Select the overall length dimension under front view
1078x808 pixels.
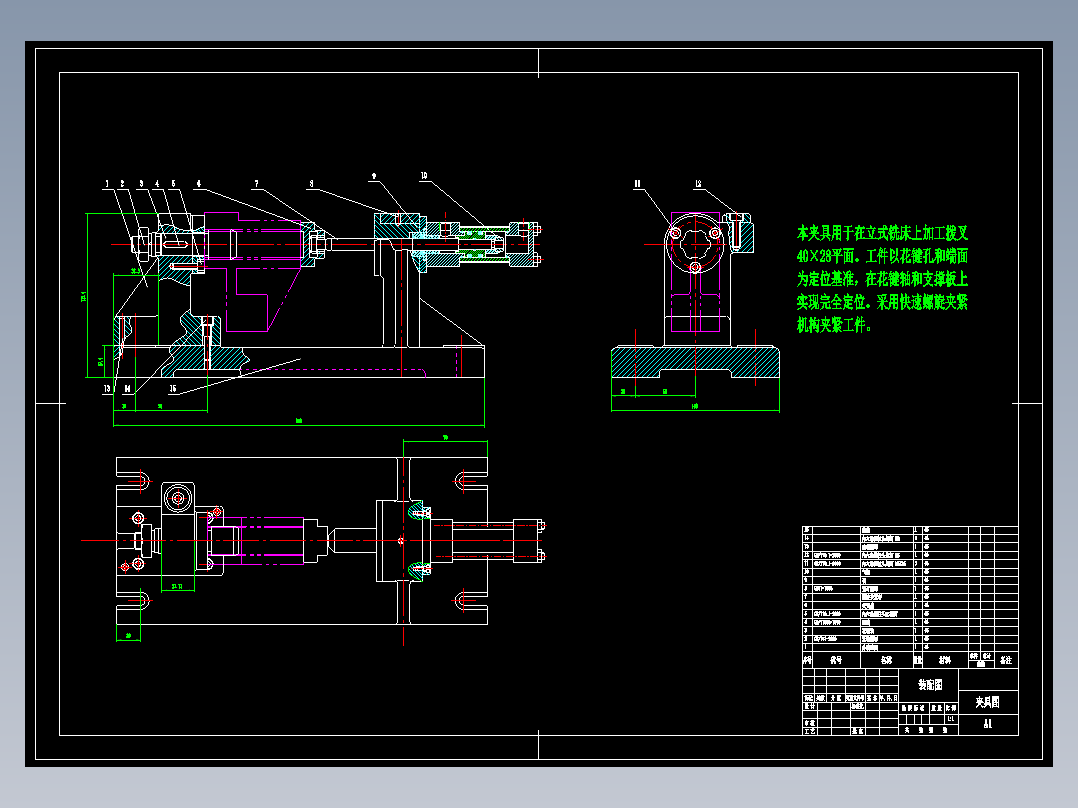coord(299,422)
